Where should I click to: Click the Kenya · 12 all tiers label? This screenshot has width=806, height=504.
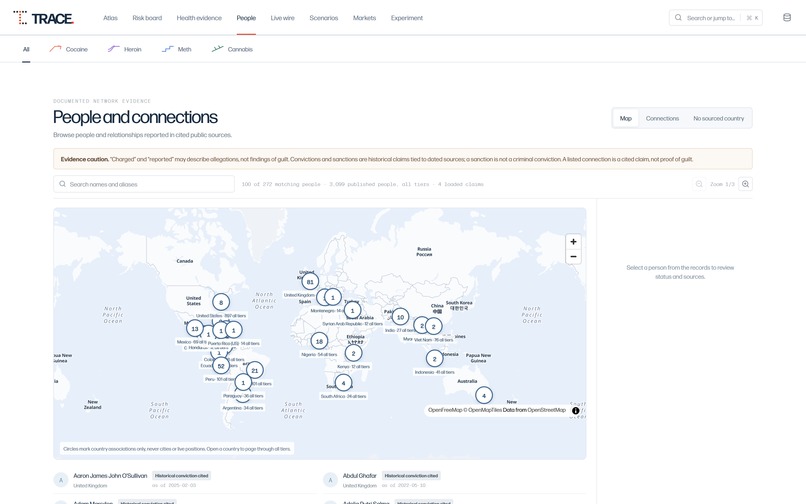353,367
